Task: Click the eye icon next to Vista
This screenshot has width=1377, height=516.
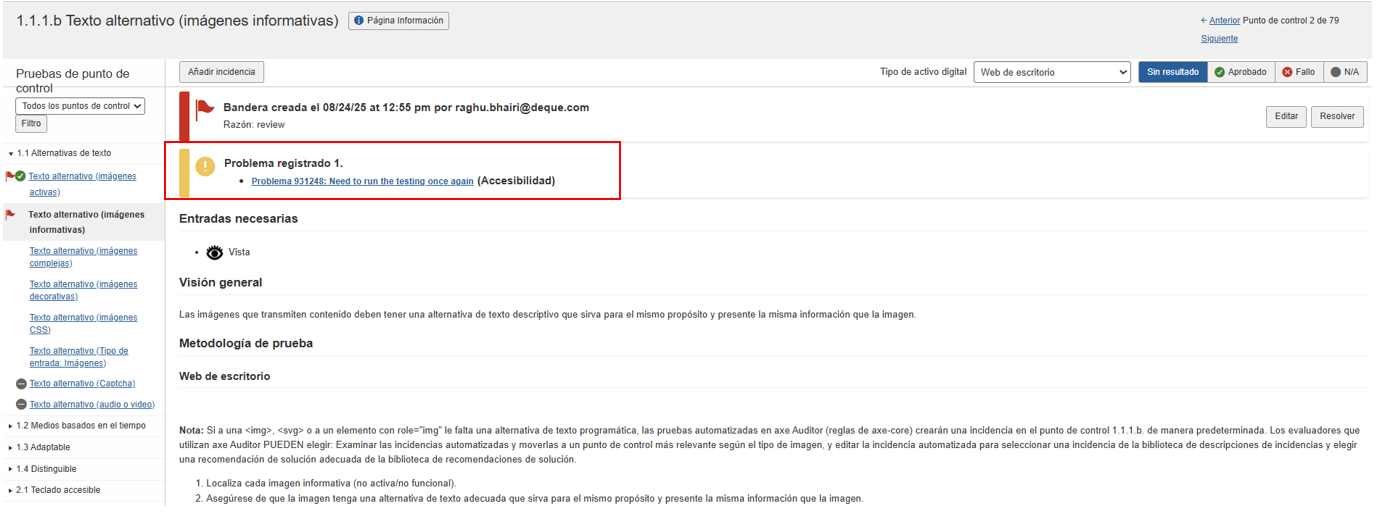Action: (214, 252)
